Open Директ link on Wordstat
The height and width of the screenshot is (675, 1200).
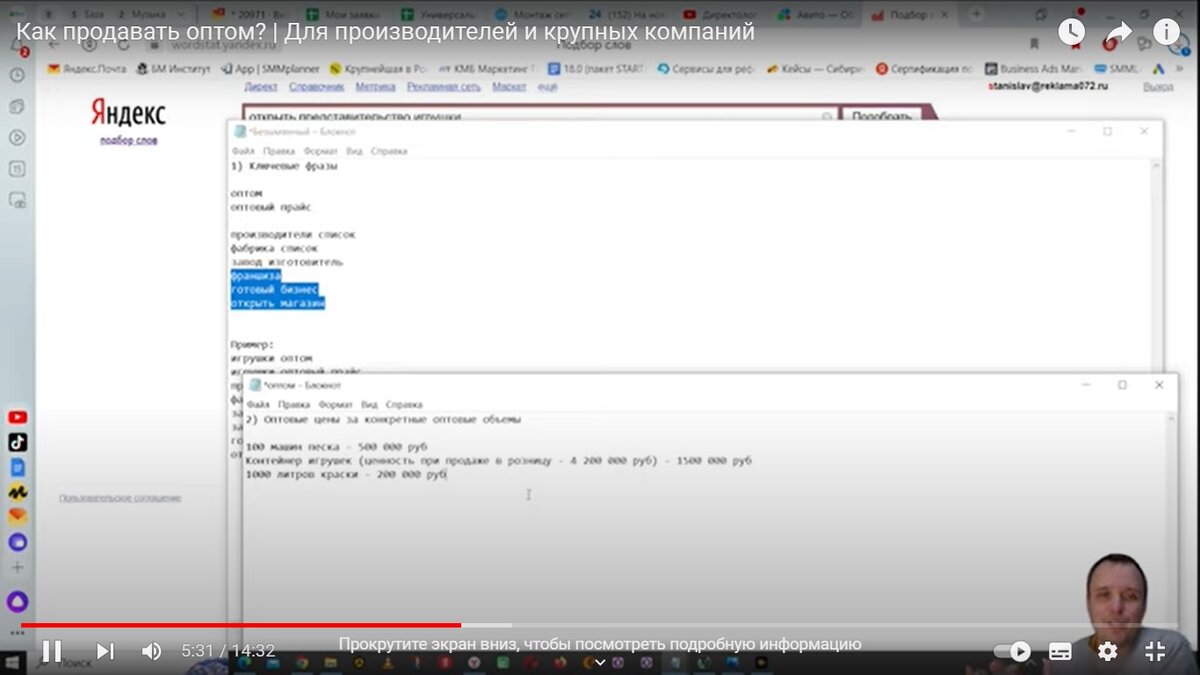(261, 87)
